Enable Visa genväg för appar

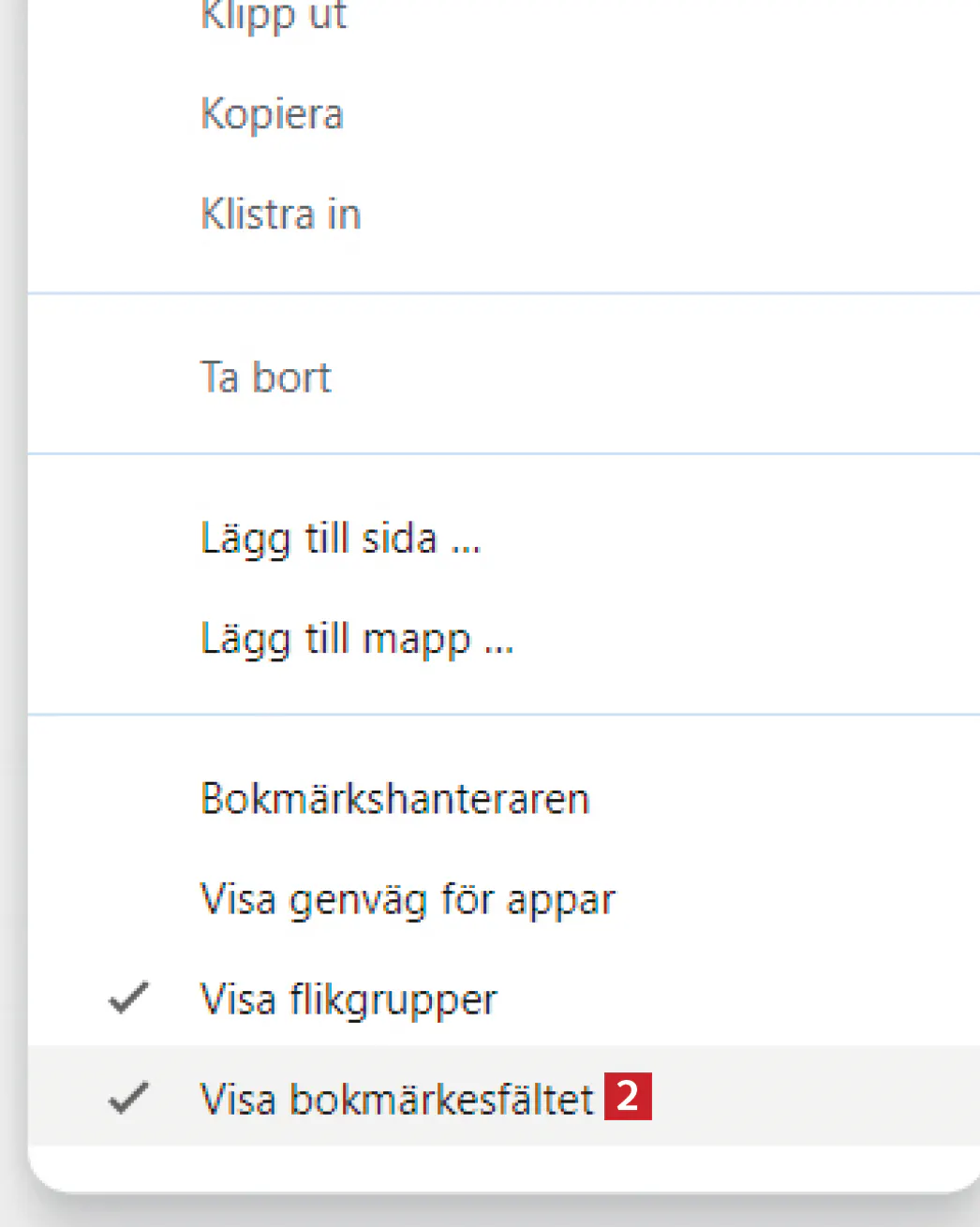tap(408, 900)
